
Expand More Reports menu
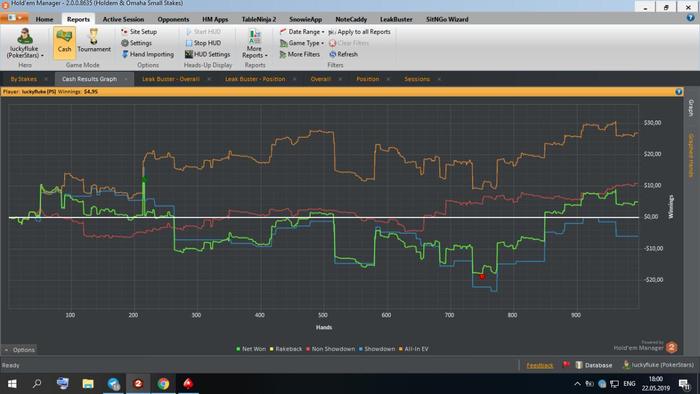tap(255, 43)
